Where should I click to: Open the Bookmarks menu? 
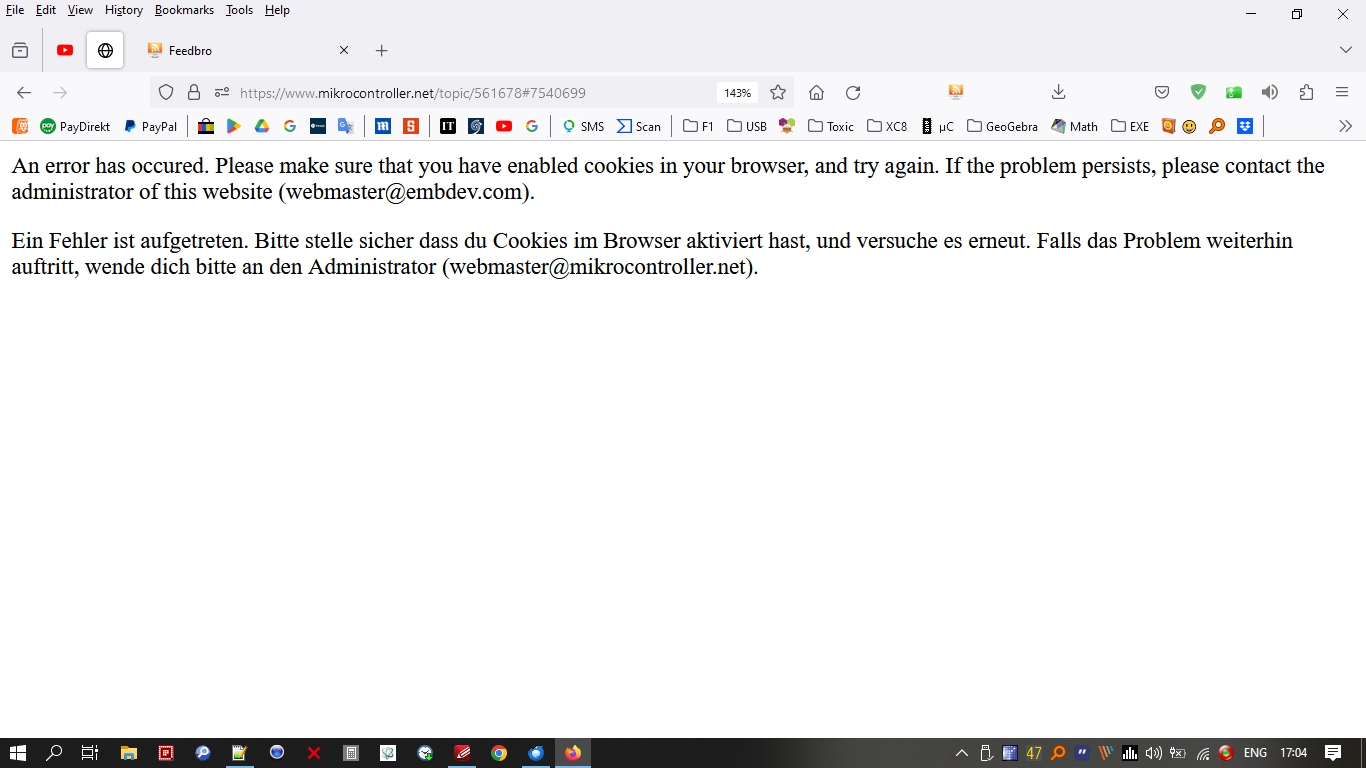(184, 10)
